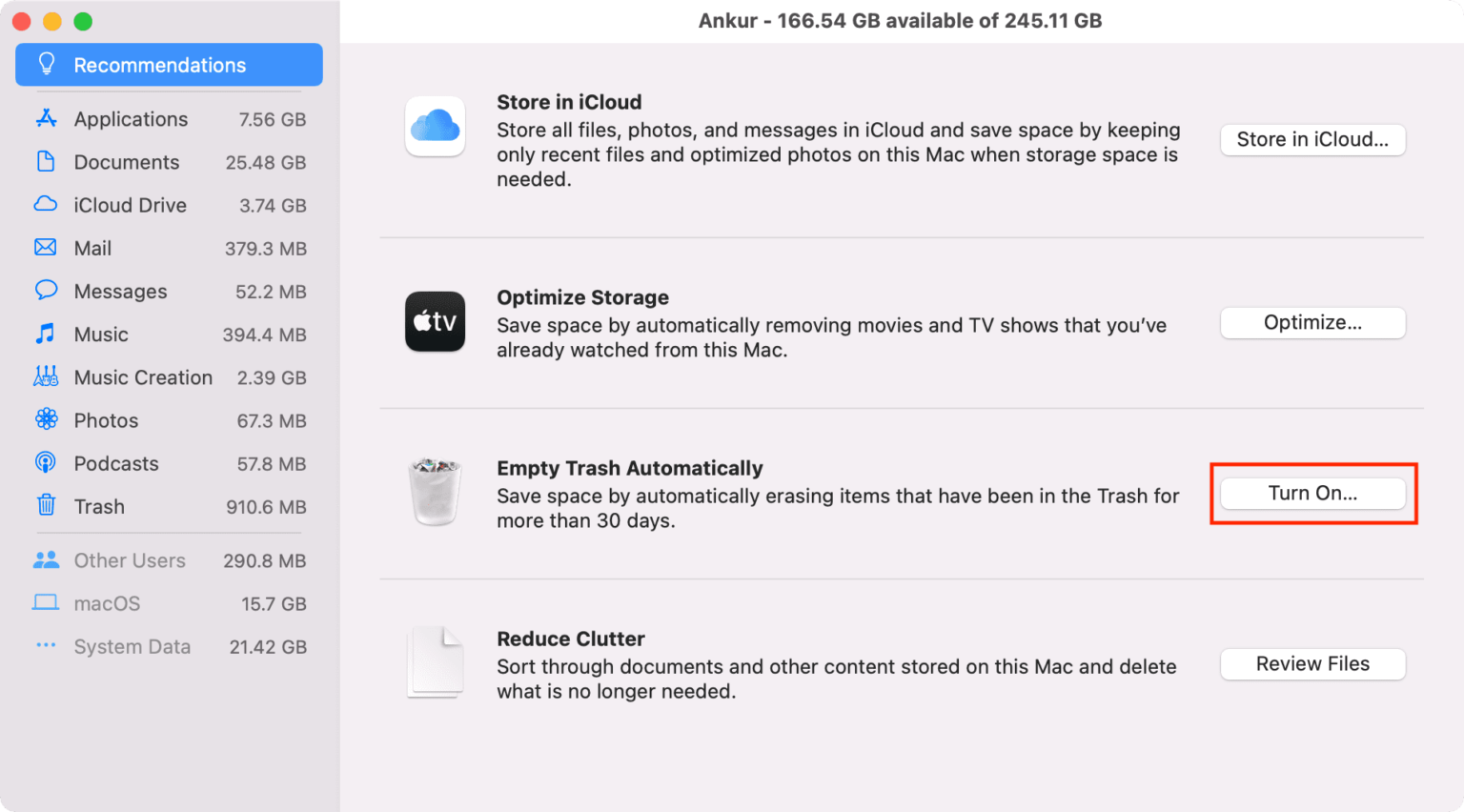Turn on Empty Trash Automatically

(x=1312, y=494)
